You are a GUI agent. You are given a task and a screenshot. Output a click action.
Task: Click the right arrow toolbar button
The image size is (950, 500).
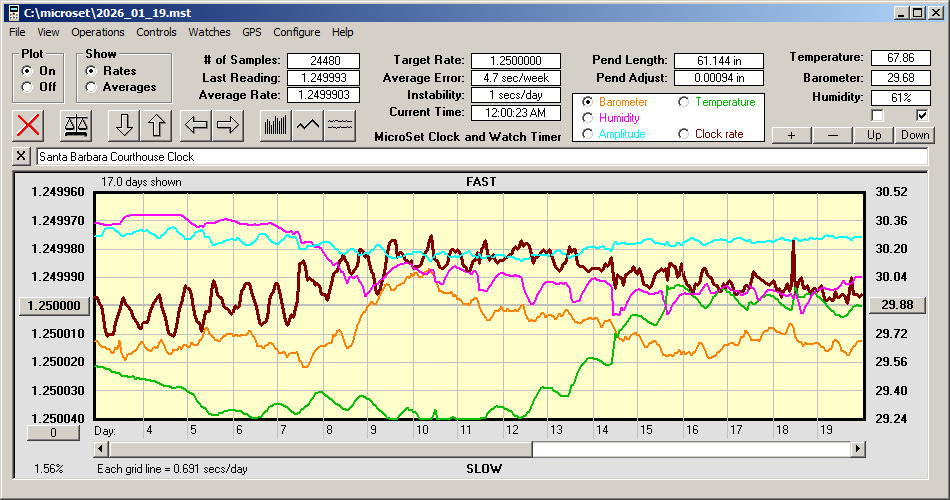point(228,125)
